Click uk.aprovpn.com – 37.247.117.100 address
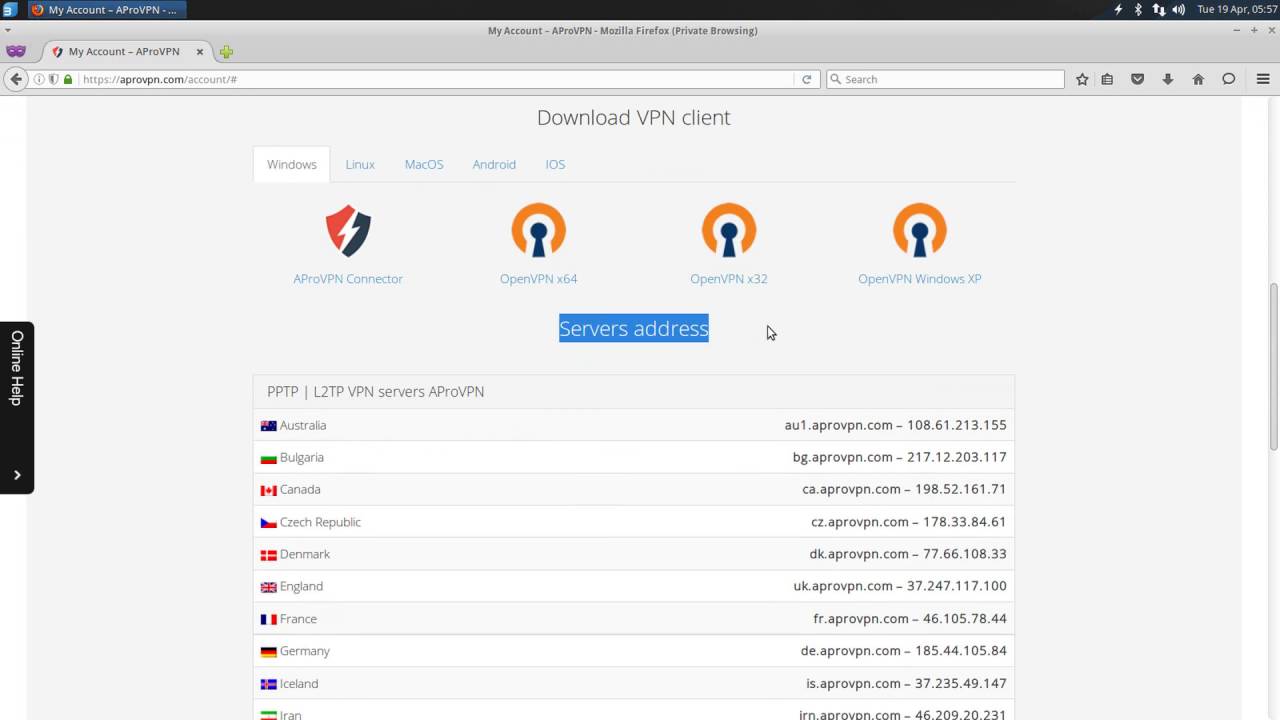The image size is (1280, 720). 900,586
